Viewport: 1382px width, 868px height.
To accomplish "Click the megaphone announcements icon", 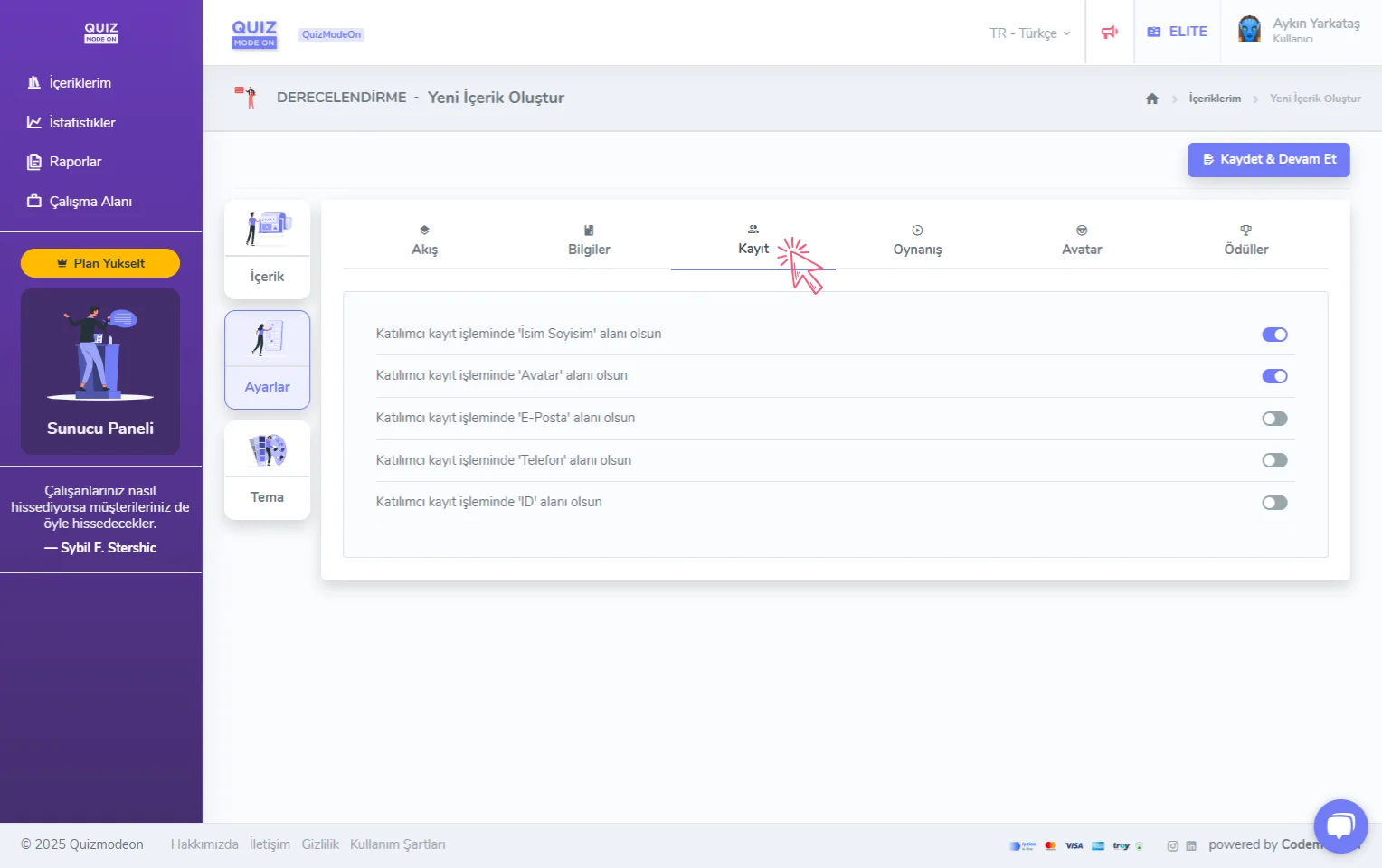I will point(1109,33).
